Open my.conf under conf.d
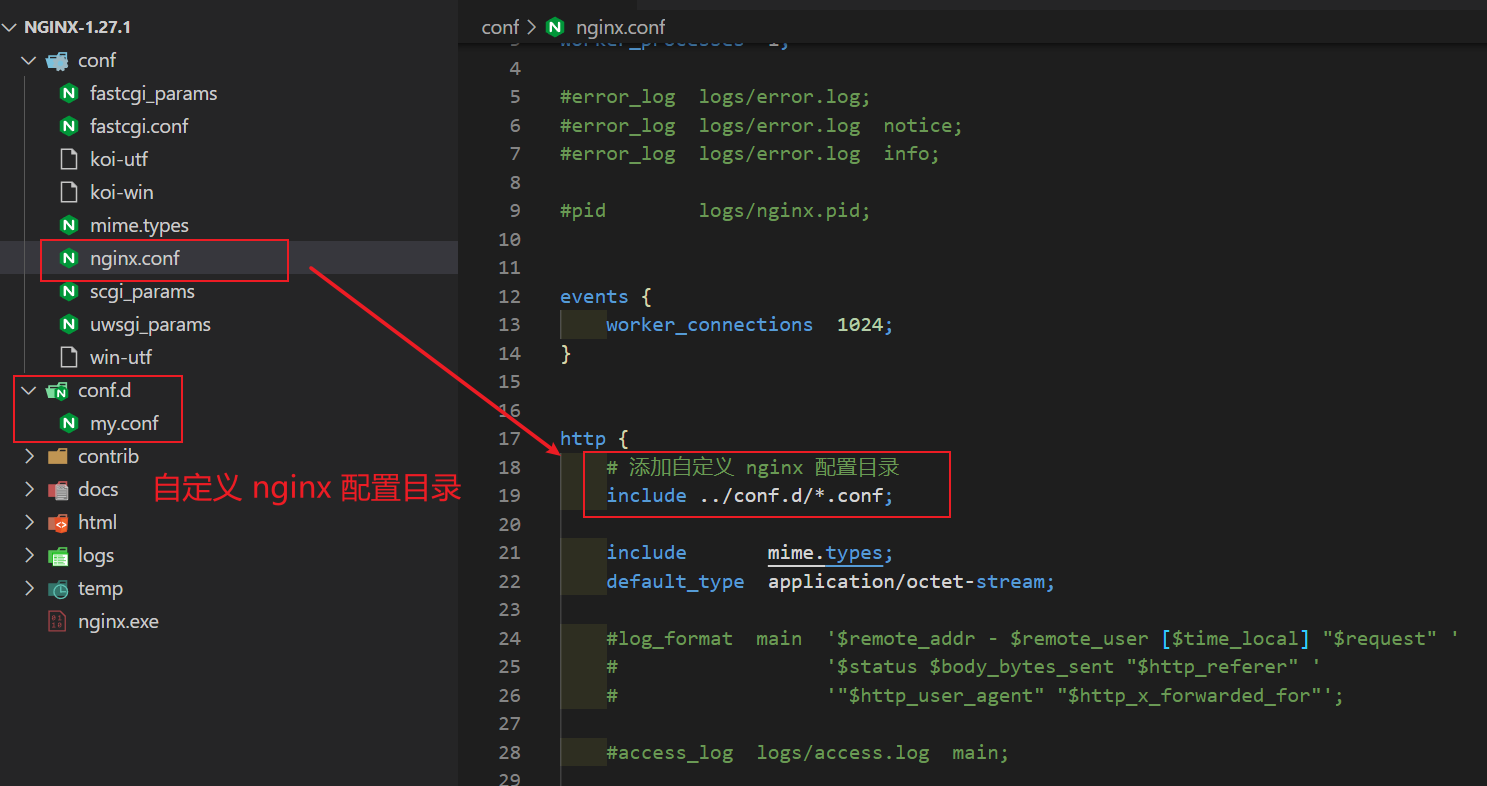1487x786 pixels. [124, 423]
